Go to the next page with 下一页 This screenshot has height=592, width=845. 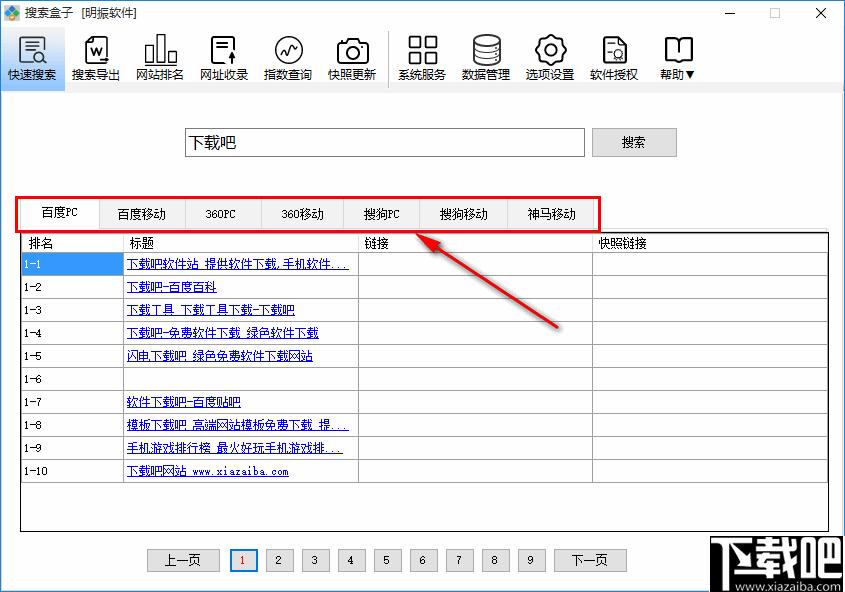pos(590,560)
